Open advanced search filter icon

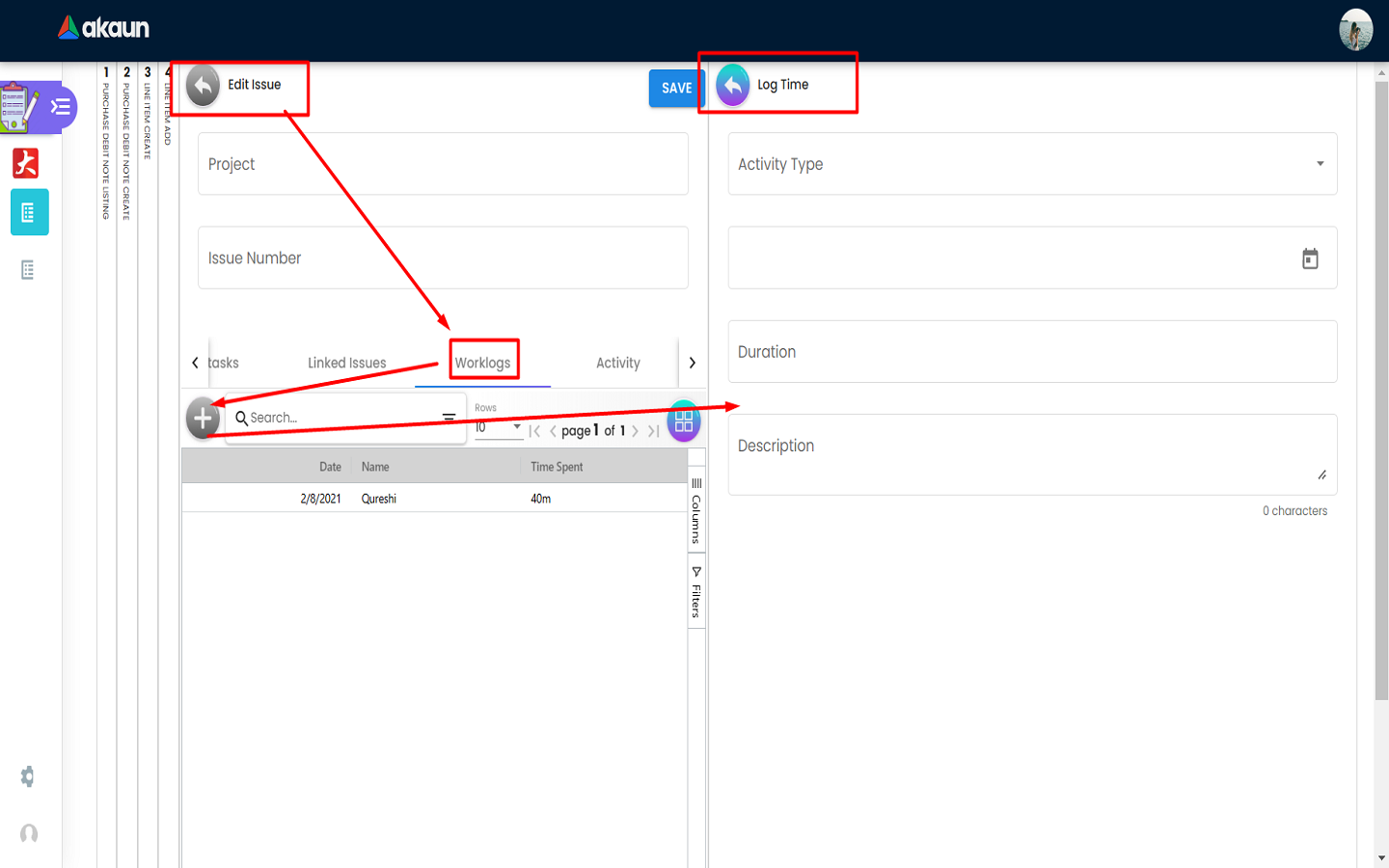(449, 418)
